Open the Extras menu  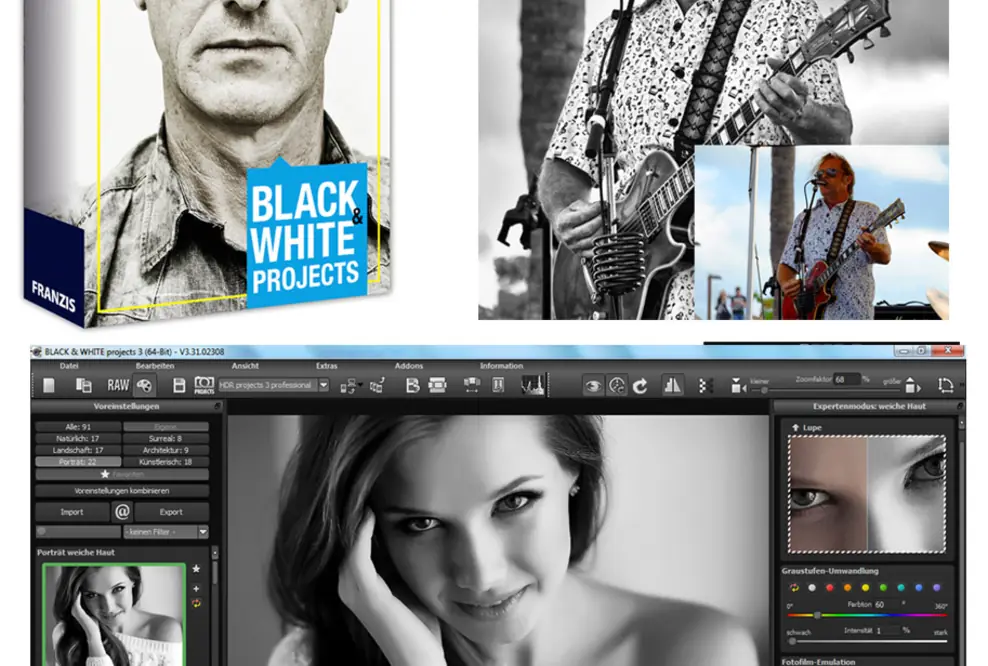coord(326,366)
